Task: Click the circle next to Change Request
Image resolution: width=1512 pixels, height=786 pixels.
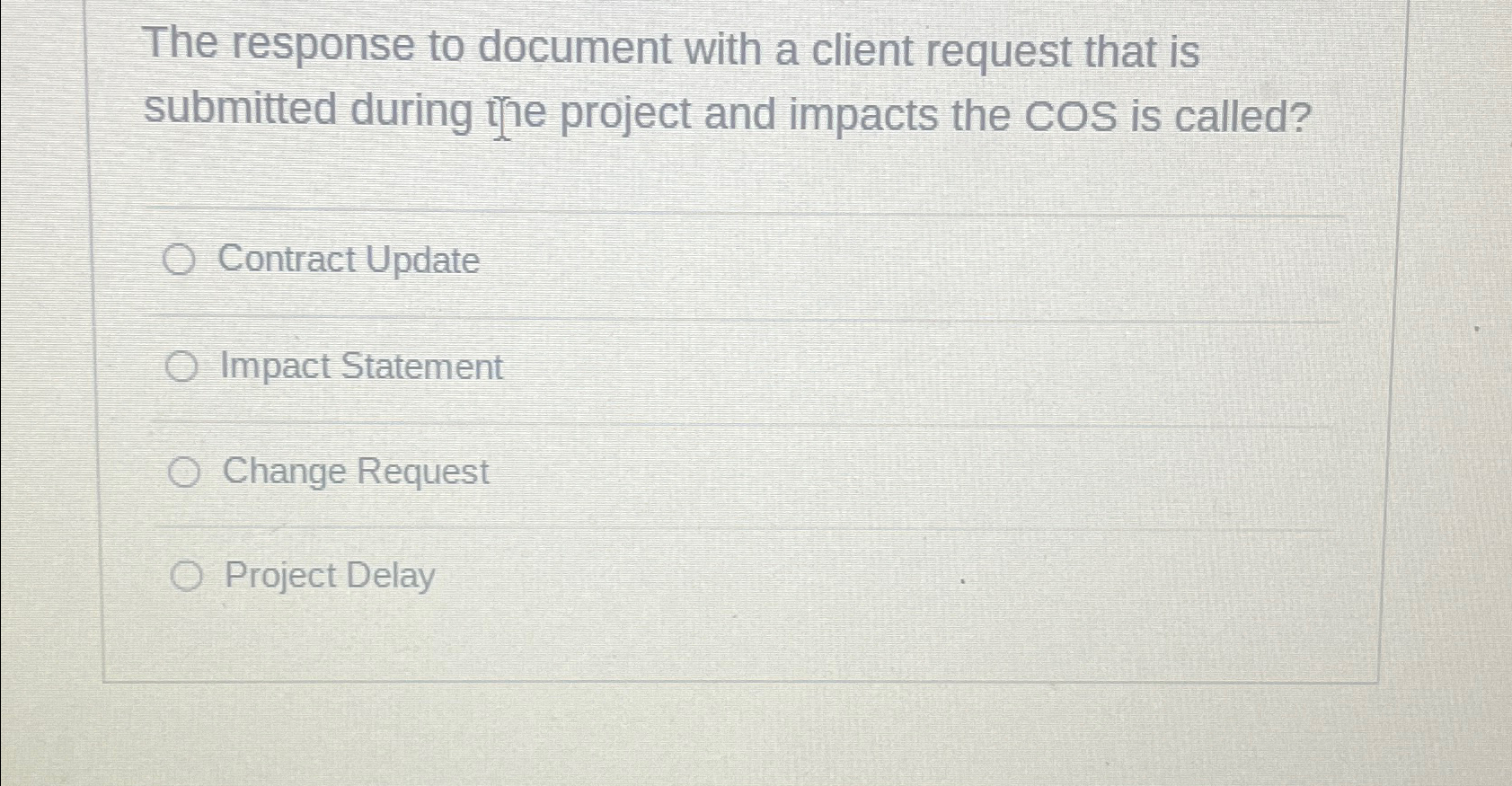Action: coord(182,471)
